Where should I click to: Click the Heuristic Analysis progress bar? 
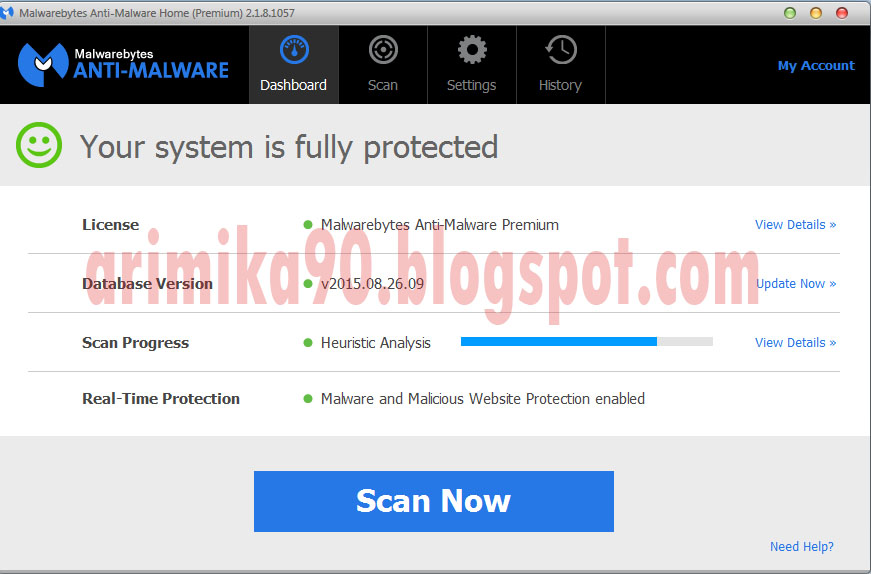tap(587, 341)
